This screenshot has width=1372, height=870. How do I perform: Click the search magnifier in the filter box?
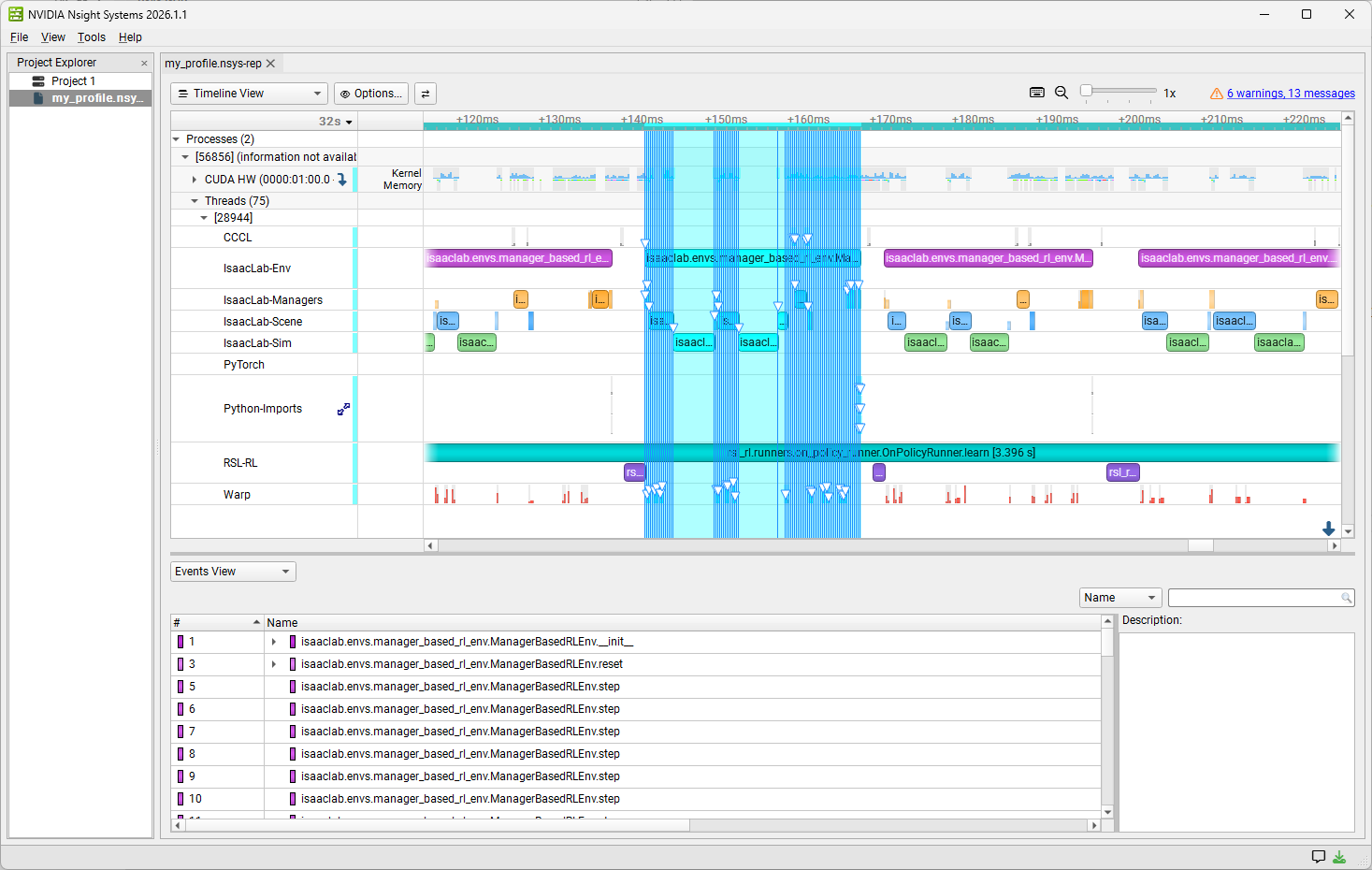1347,598
